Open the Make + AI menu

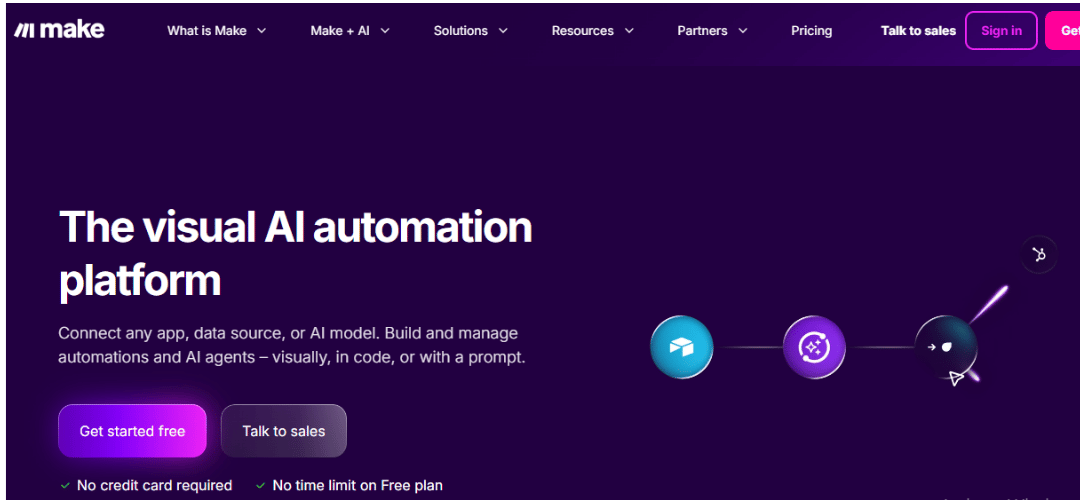pyautogui.click(x=351, y=31)
